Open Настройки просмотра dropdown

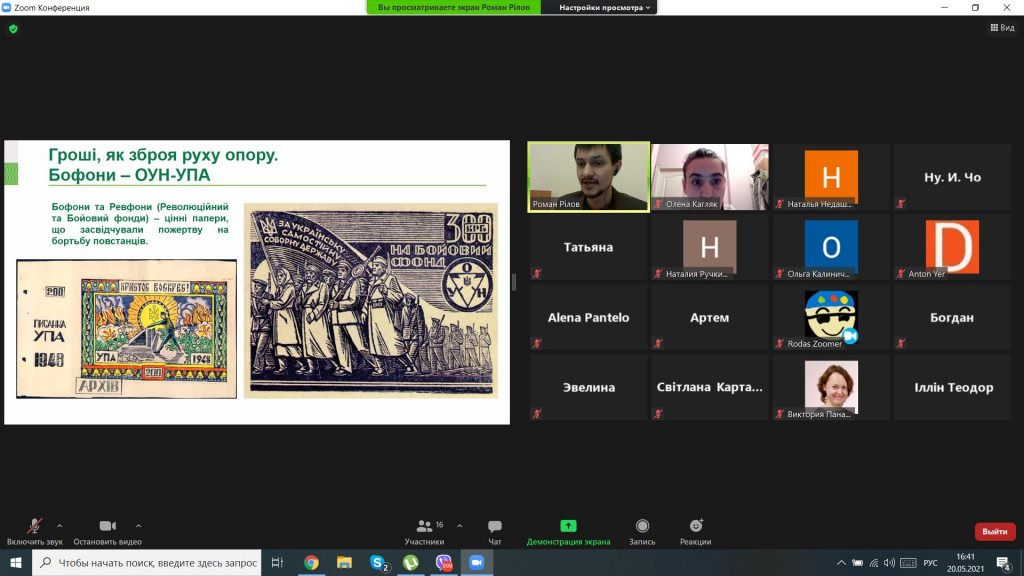pos(605,7)
